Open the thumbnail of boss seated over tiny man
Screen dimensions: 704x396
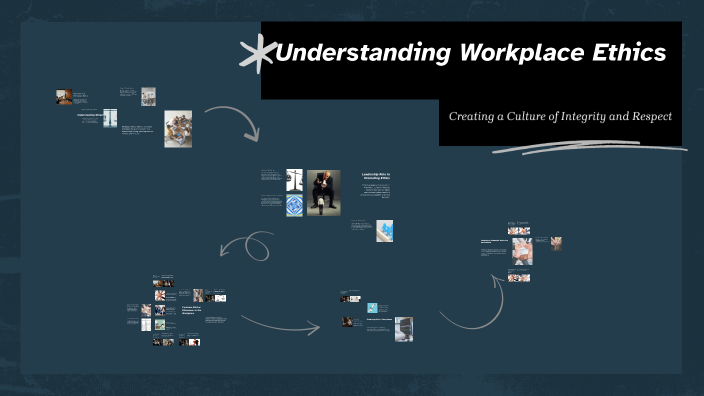coord(324,193)
